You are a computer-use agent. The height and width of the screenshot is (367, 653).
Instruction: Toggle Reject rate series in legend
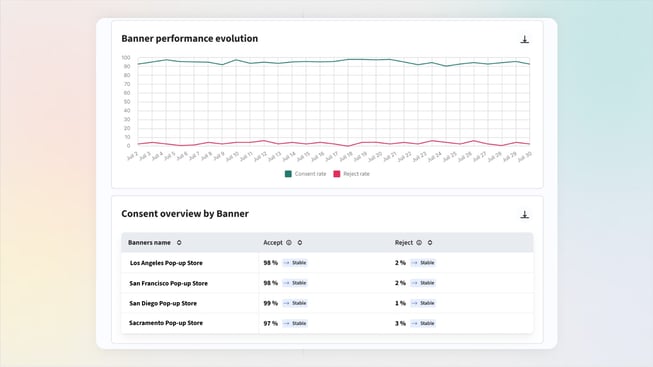(x=337, y=174)
